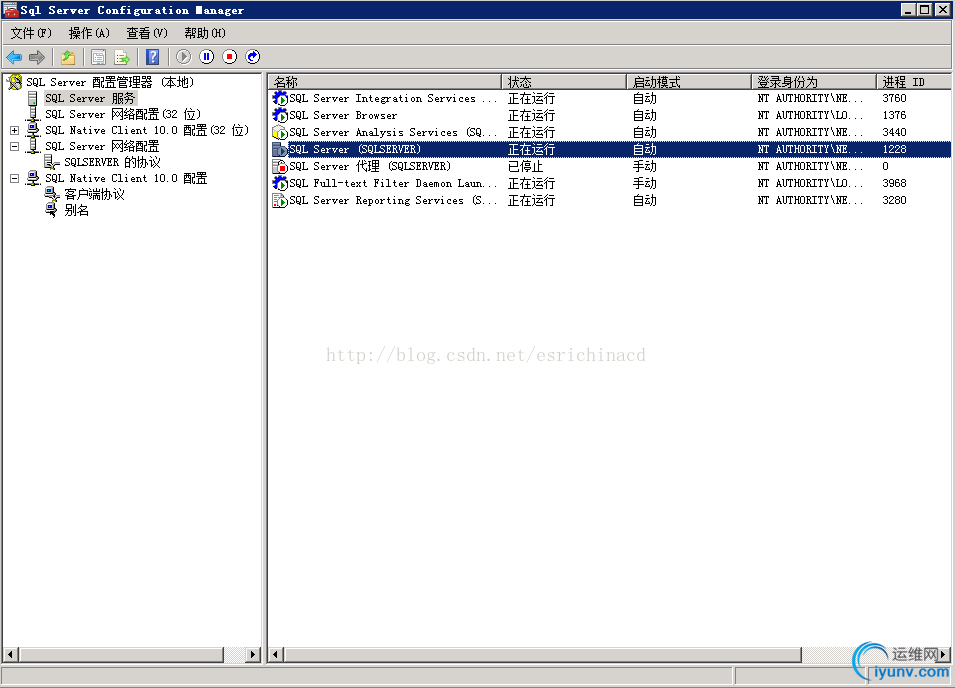Open the 帮助(H) menu

point(205,33)
